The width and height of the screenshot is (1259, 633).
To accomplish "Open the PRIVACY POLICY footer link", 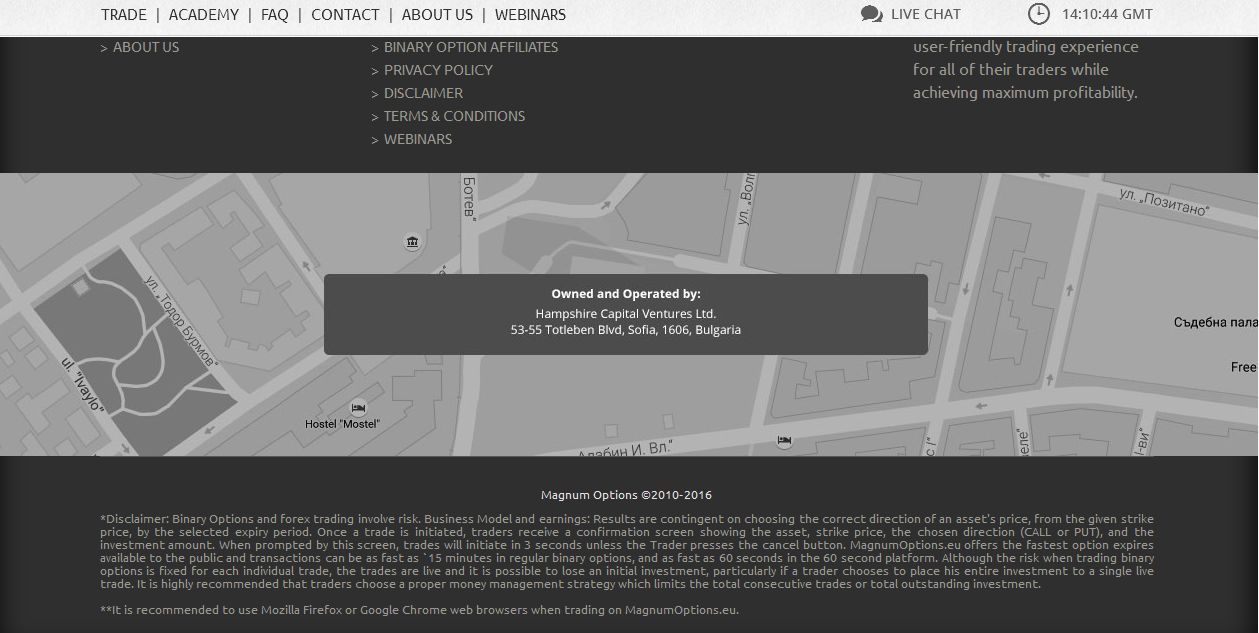I will (x=438, y=70).
